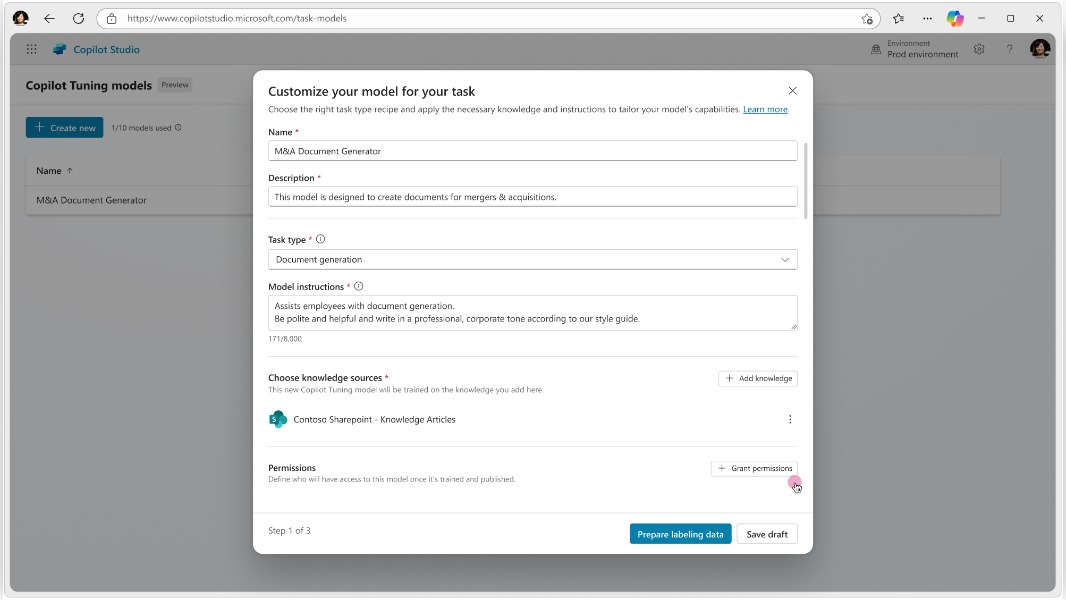Open the Copilot Studio app launcher waffle icon
The image size is (1066, 600).
click(31, 49)
